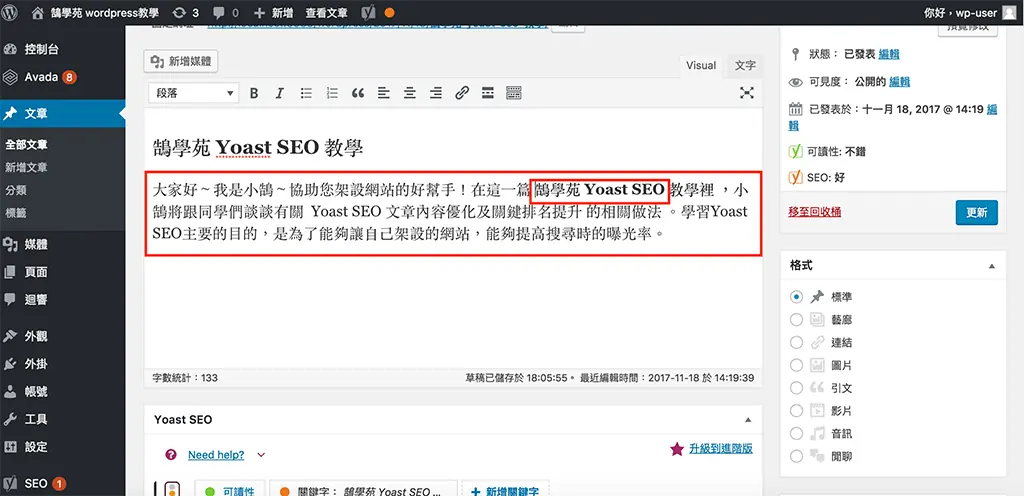Open 分類 categories submenu
1024x496 pixels.
tap(16, 191)
